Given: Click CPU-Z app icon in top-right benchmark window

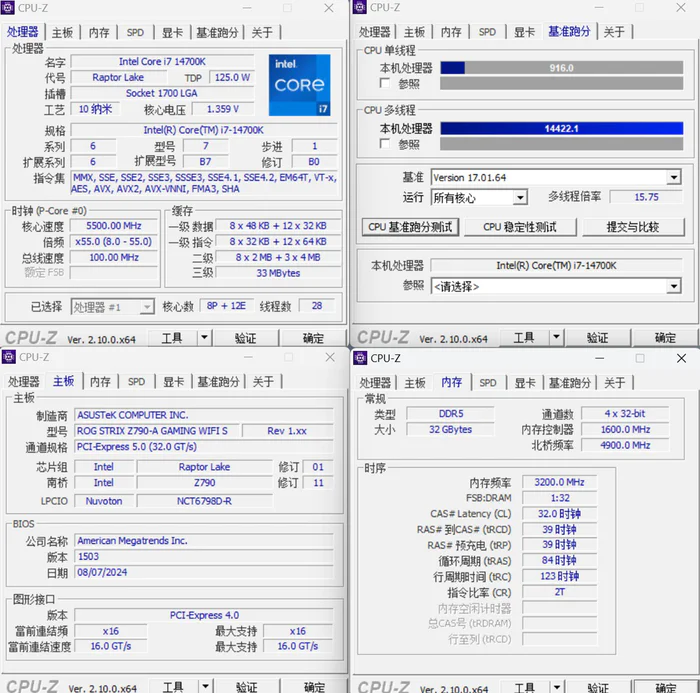Looking at the screenshot, I should [x=360, y=7].
